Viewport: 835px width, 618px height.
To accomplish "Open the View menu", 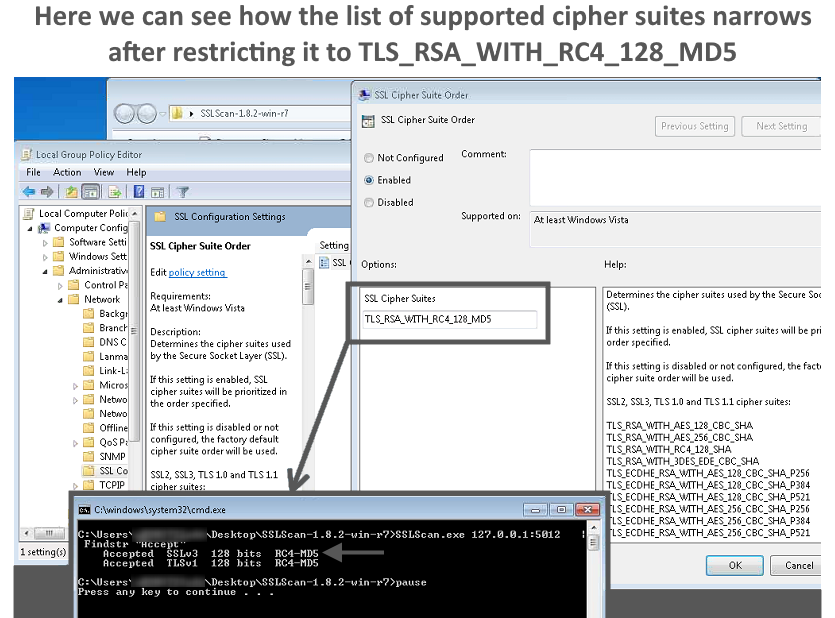I will (x=103, y=172).
